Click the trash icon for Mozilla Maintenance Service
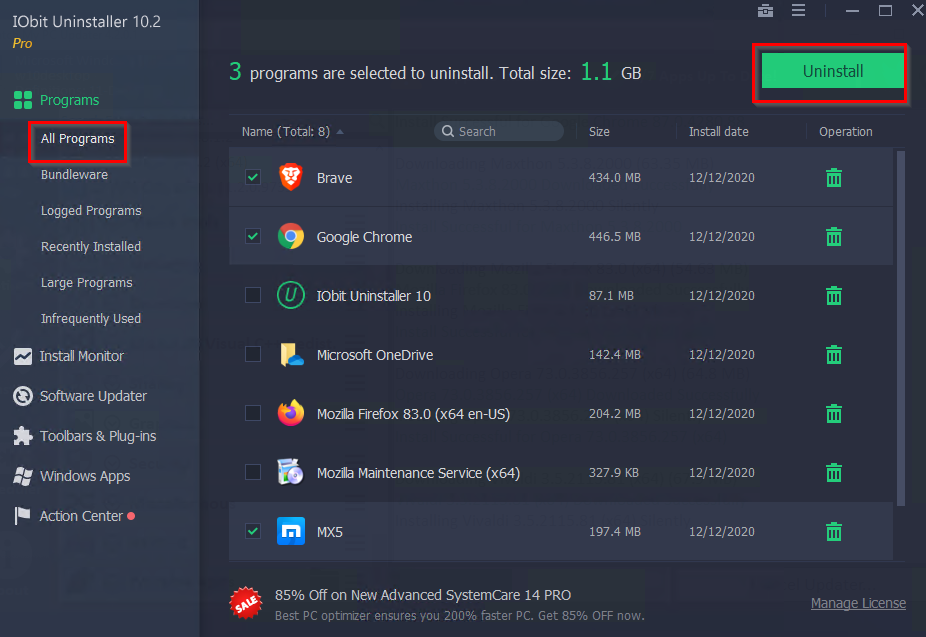The image size is (926, 637). coord(833,472)
